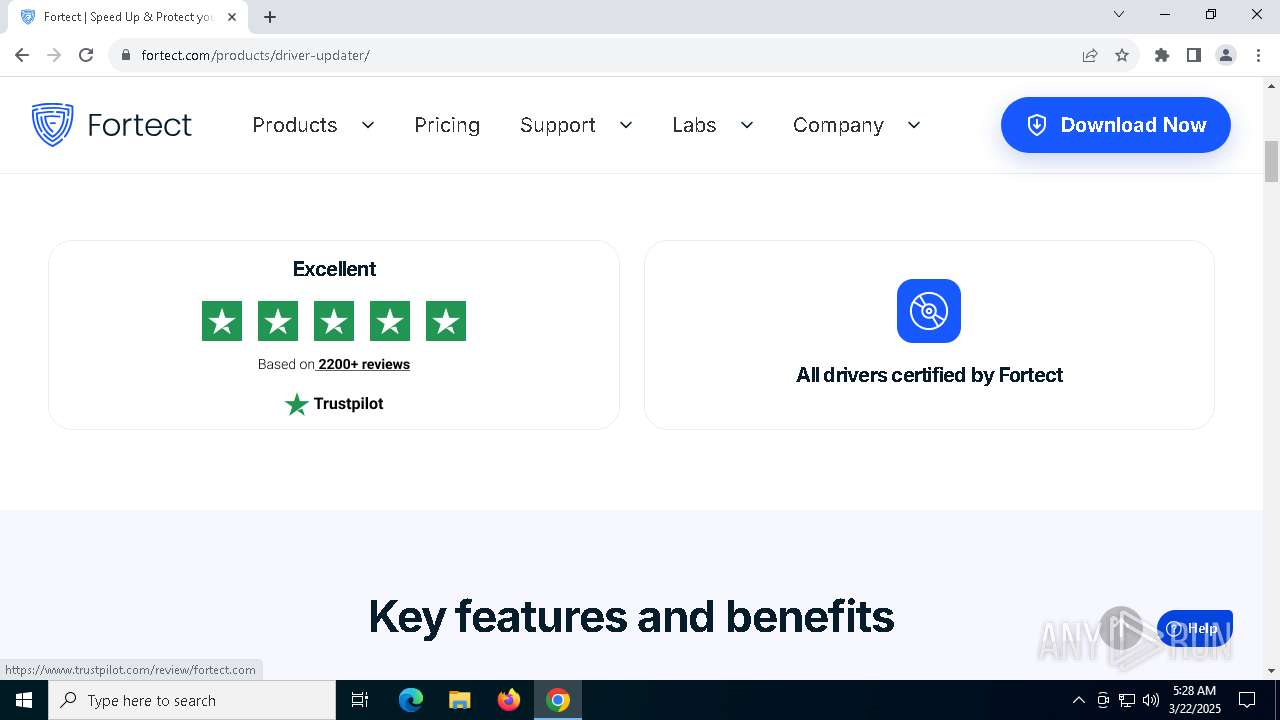Click the Chrome back arrow
This screenshot has height=720, width=1280.
click(22, 55)
